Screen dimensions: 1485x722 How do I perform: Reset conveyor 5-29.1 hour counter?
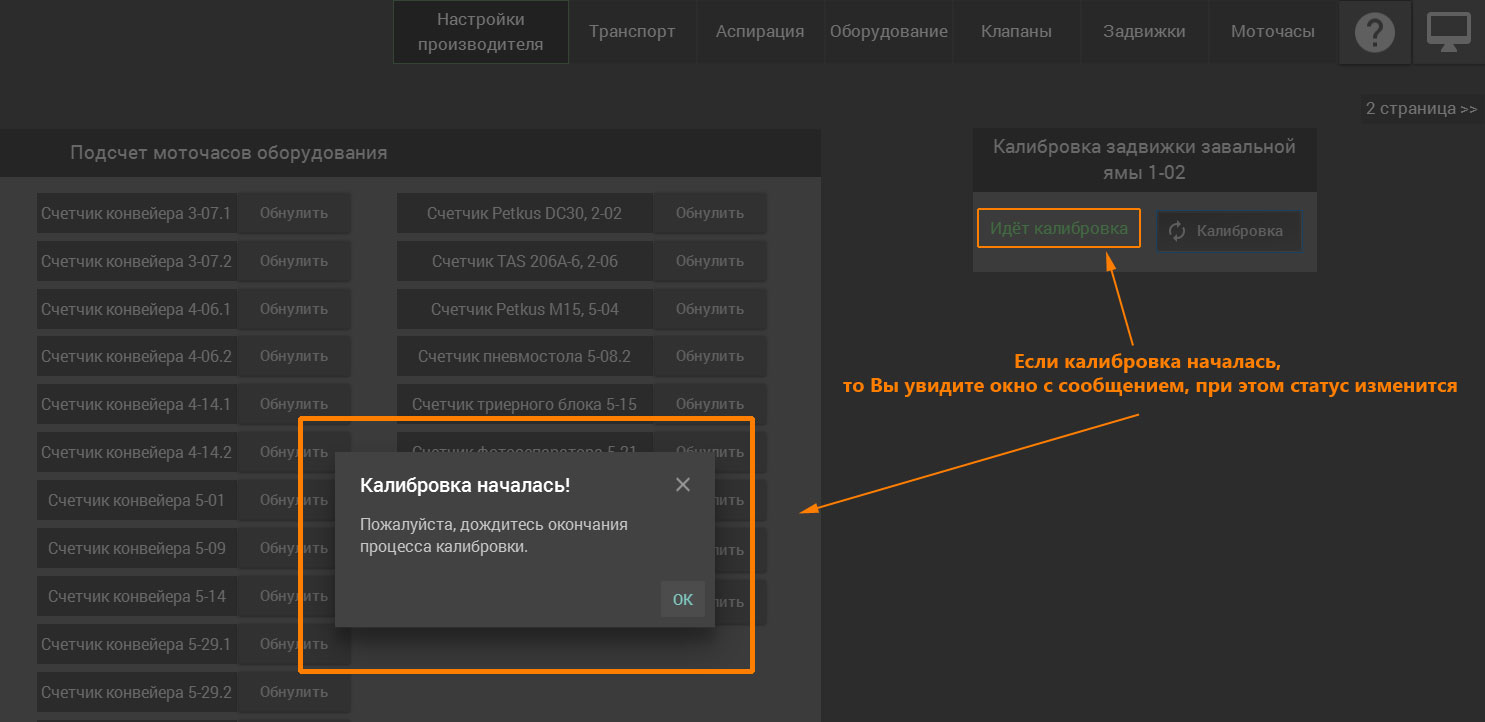pos(294,644)
